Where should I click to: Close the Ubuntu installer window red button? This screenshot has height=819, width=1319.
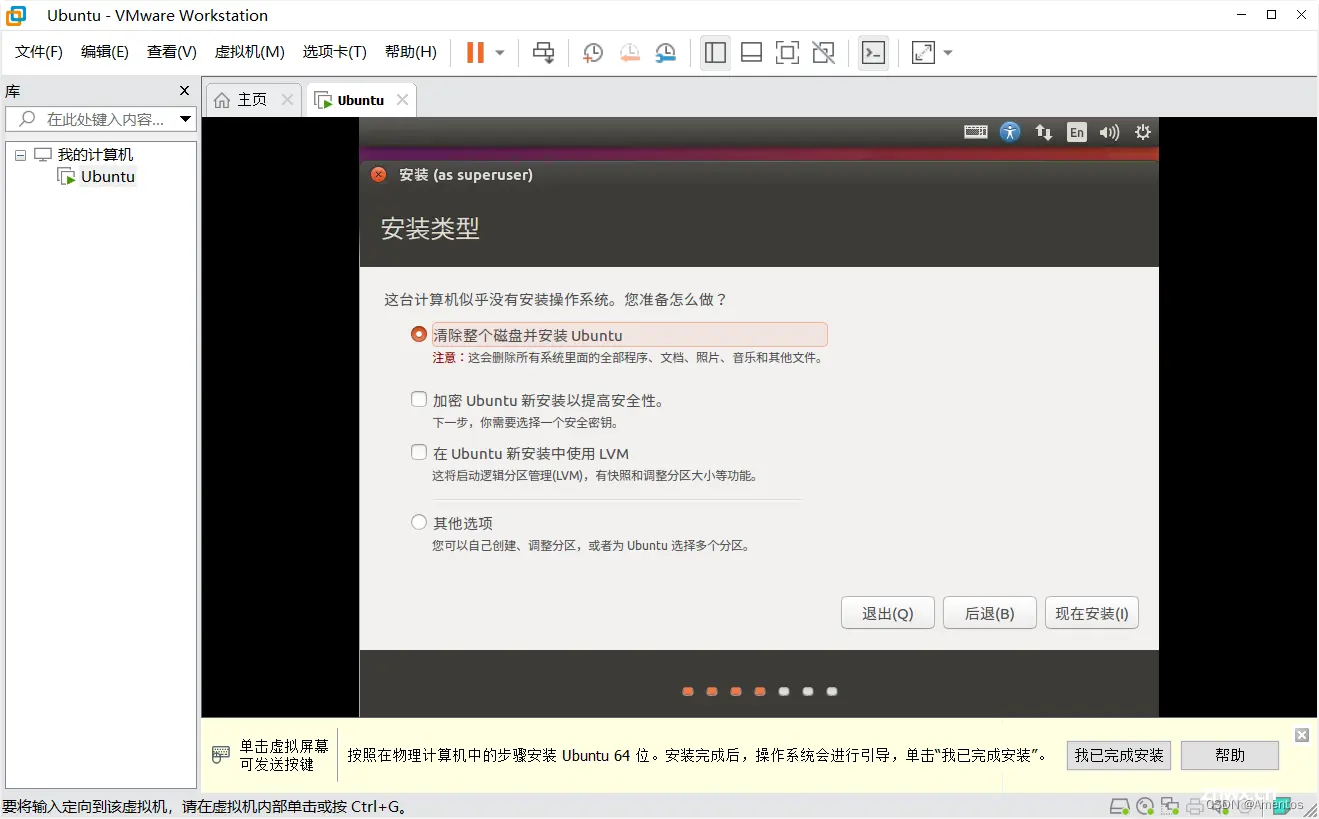click(x=378, y=174)
